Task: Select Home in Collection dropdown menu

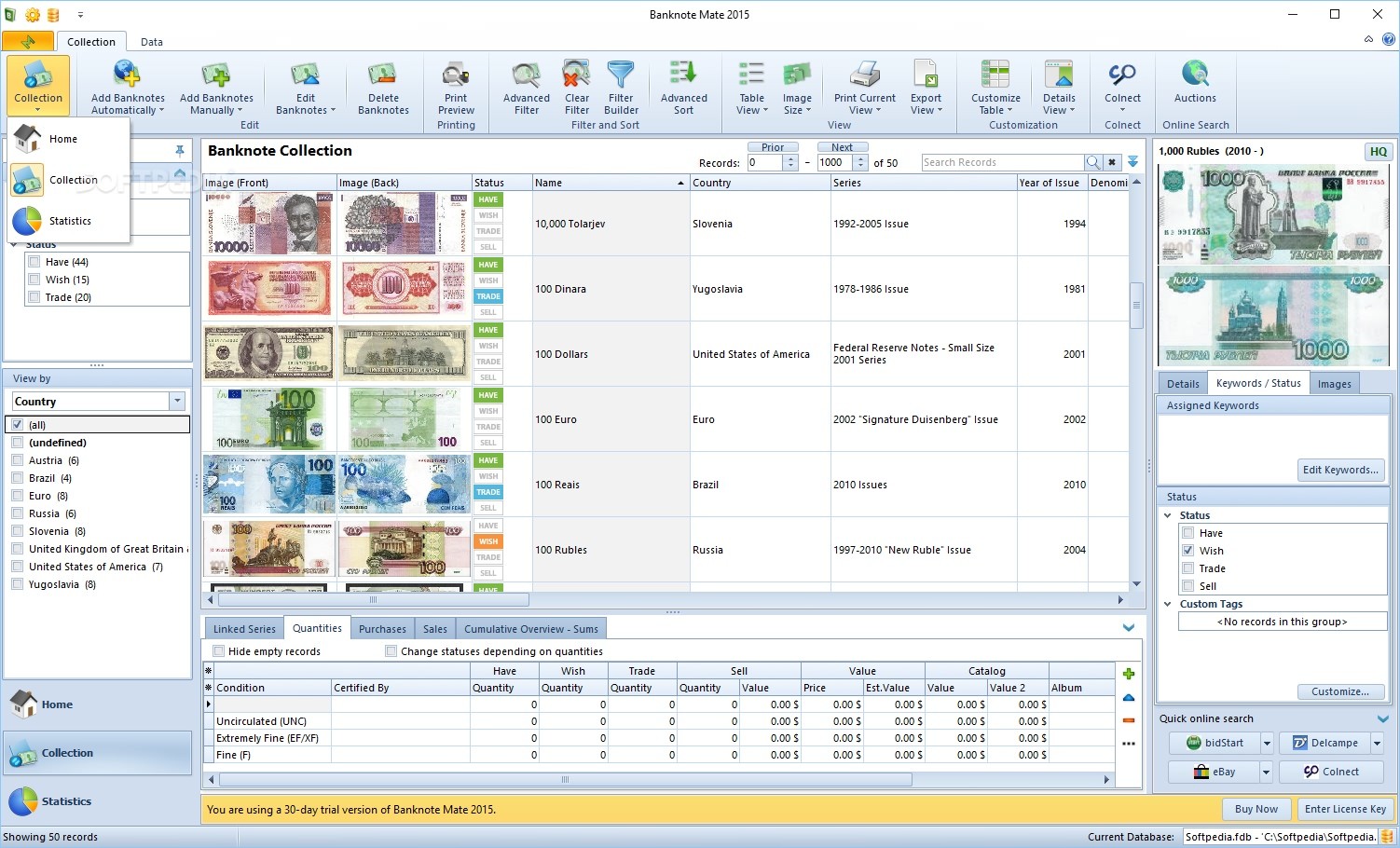Action: click(x=68, y=139)
